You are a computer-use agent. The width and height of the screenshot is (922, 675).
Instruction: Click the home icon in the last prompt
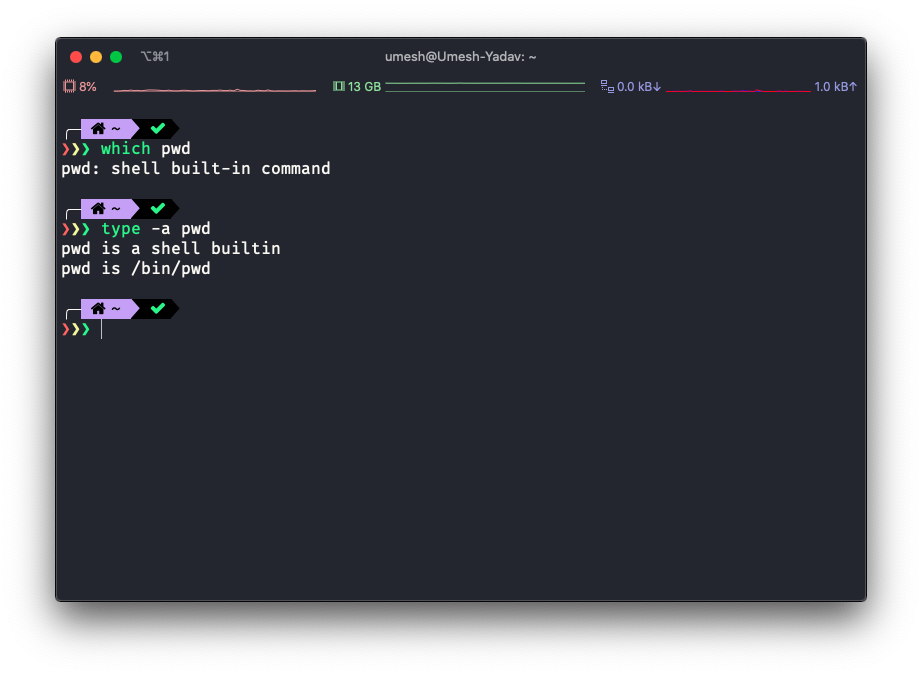(98, 309)
